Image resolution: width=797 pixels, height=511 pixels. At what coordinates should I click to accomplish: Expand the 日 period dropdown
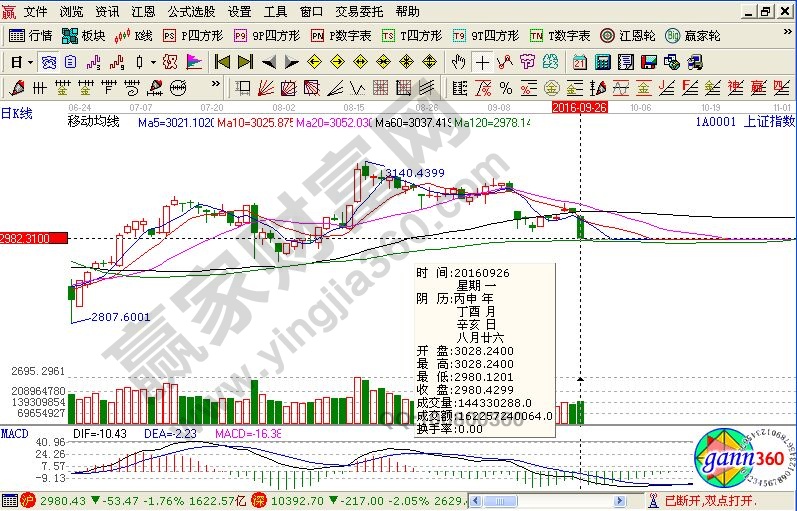click(22, 61)
